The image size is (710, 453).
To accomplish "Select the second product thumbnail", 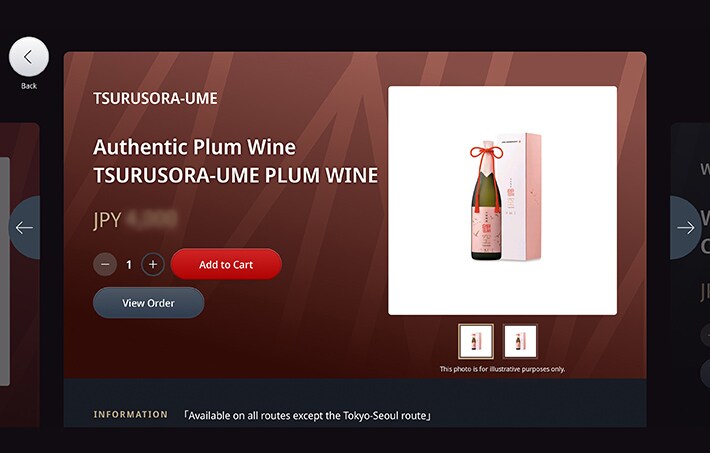I will pyautogui.click(x=520, y=341).
